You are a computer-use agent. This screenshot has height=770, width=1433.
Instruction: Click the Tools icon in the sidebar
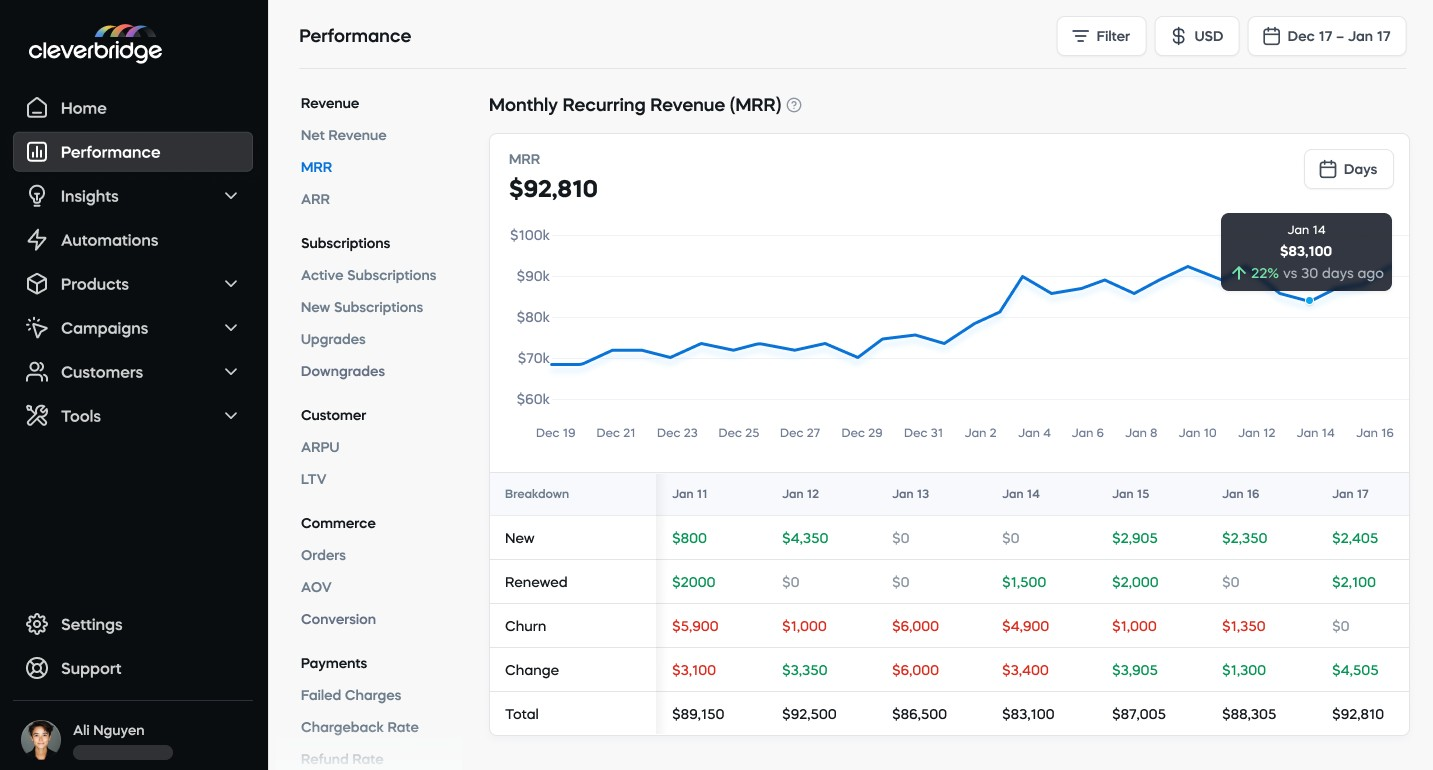click(36, 415)
